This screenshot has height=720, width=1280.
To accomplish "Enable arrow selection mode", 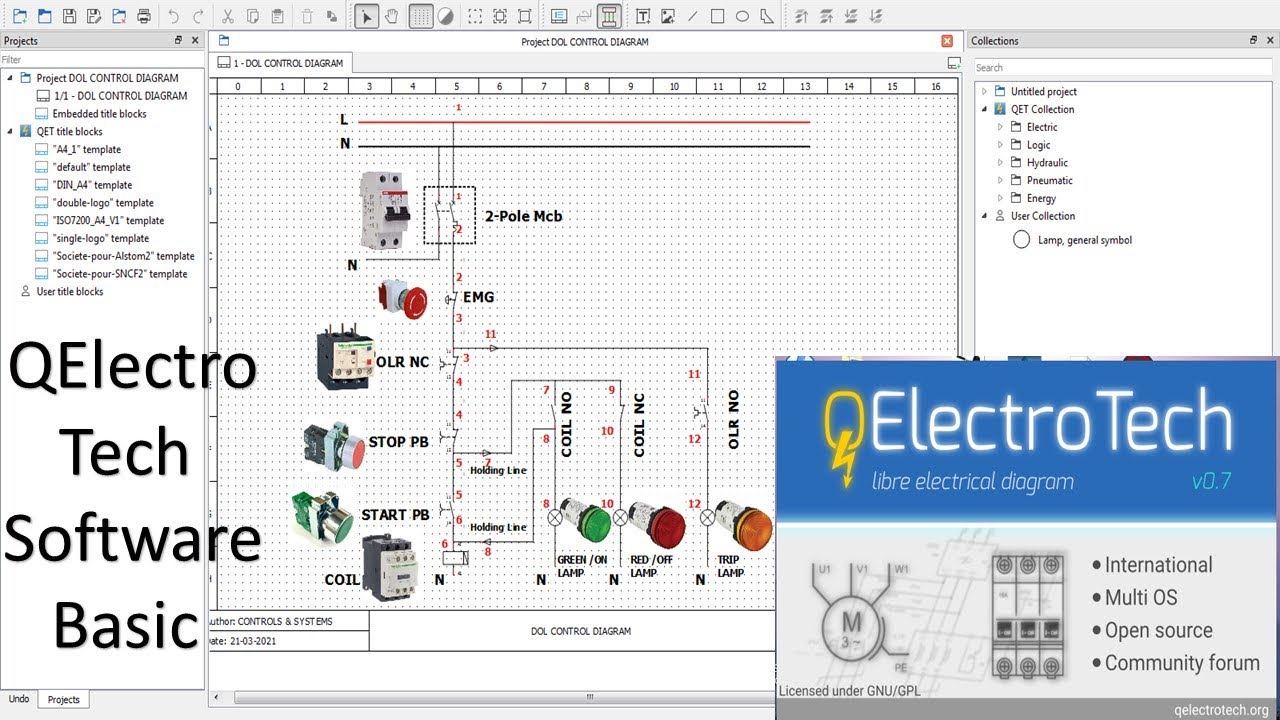I will (x=367, y=16).
